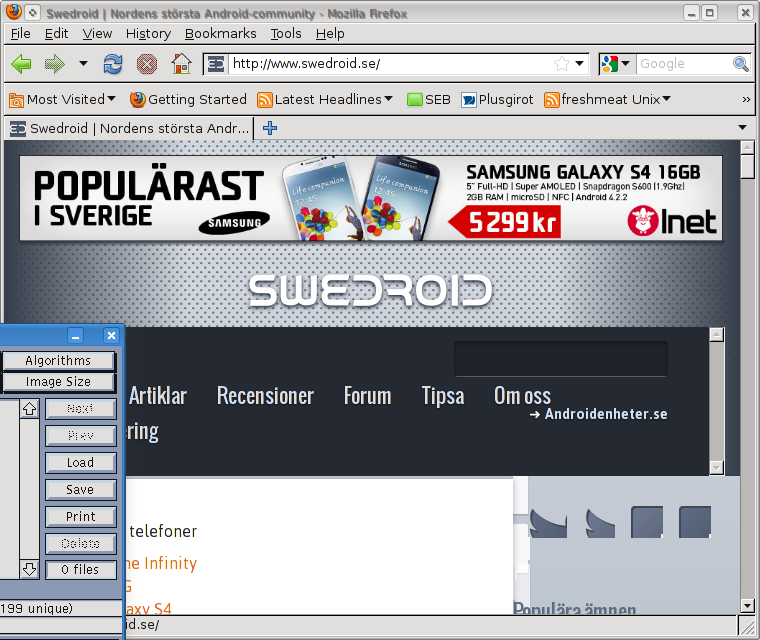Open the Tipsa page
This screenshot has width=760, height=640.
pos(443,396)
